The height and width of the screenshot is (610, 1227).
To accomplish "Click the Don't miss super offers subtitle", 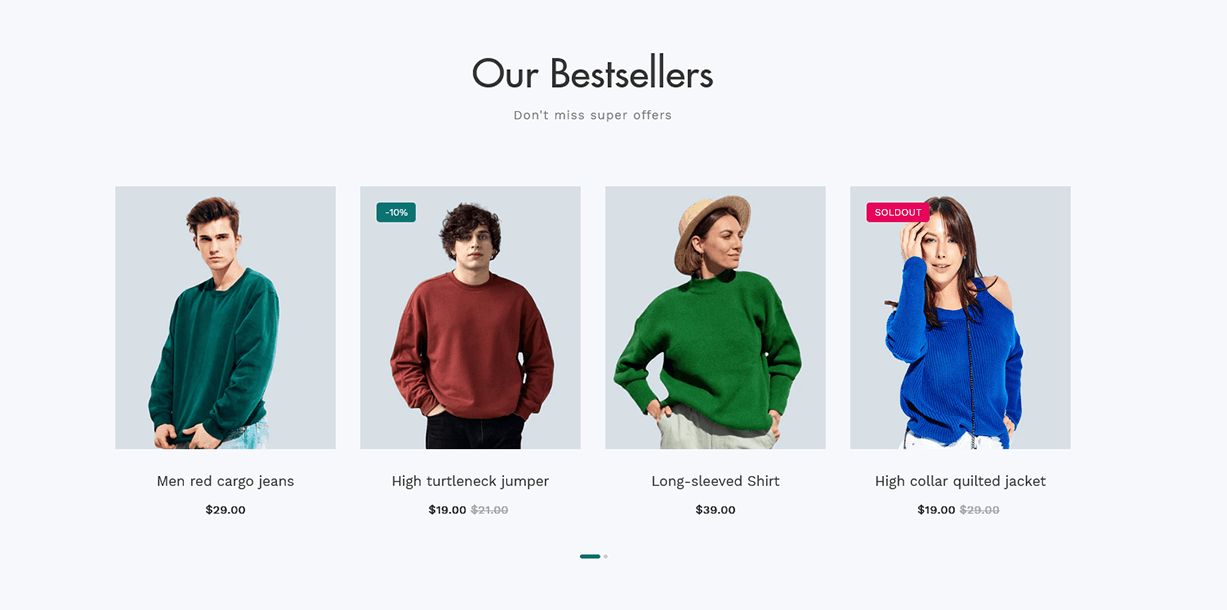I will pos(592,115).
